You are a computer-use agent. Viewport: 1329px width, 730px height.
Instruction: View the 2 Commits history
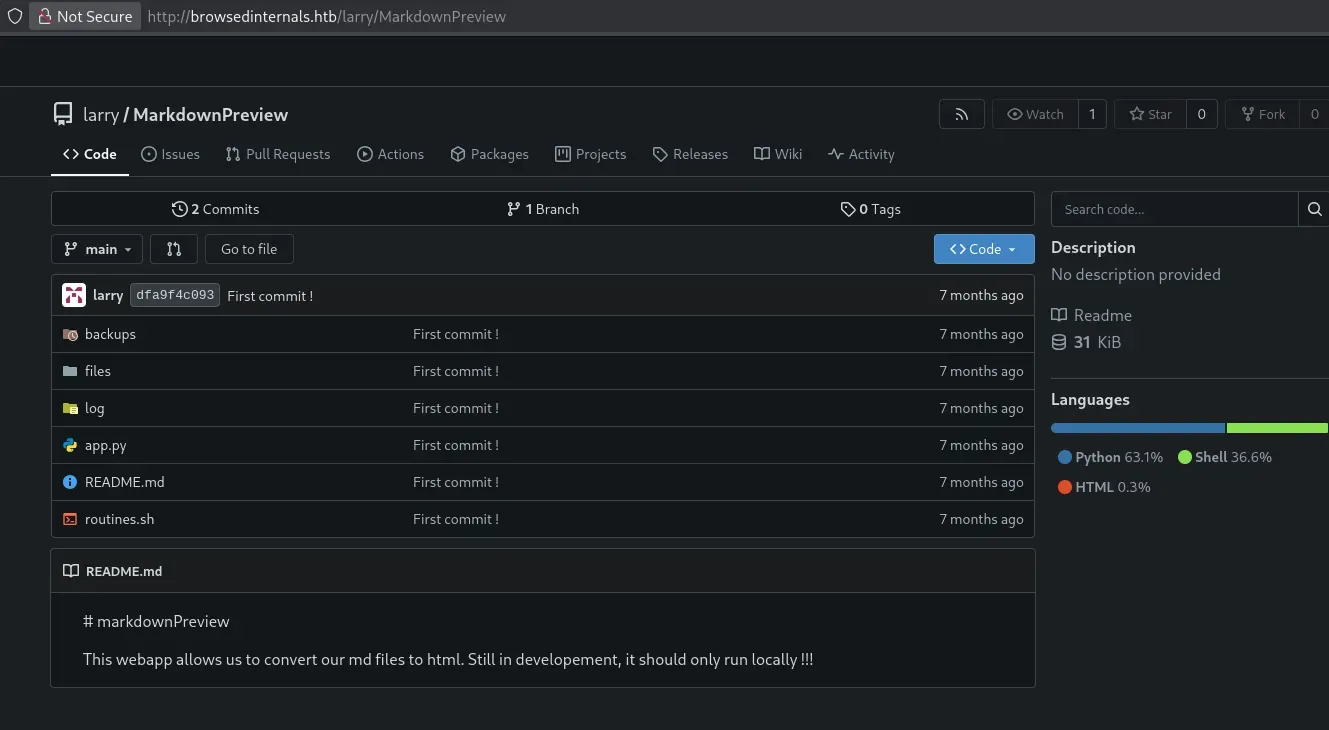point(216,209)
